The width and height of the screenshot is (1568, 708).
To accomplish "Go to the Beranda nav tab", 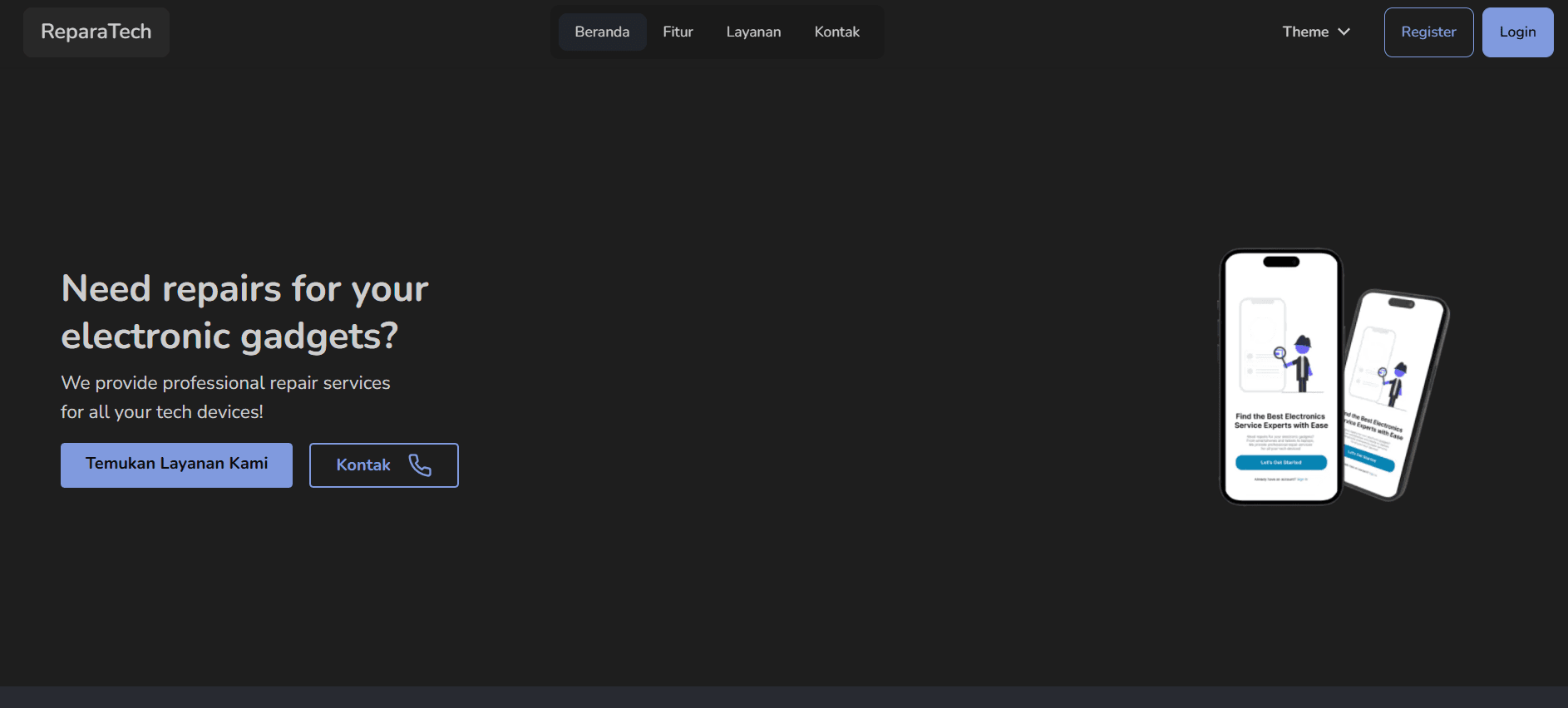I will (602, 32).
